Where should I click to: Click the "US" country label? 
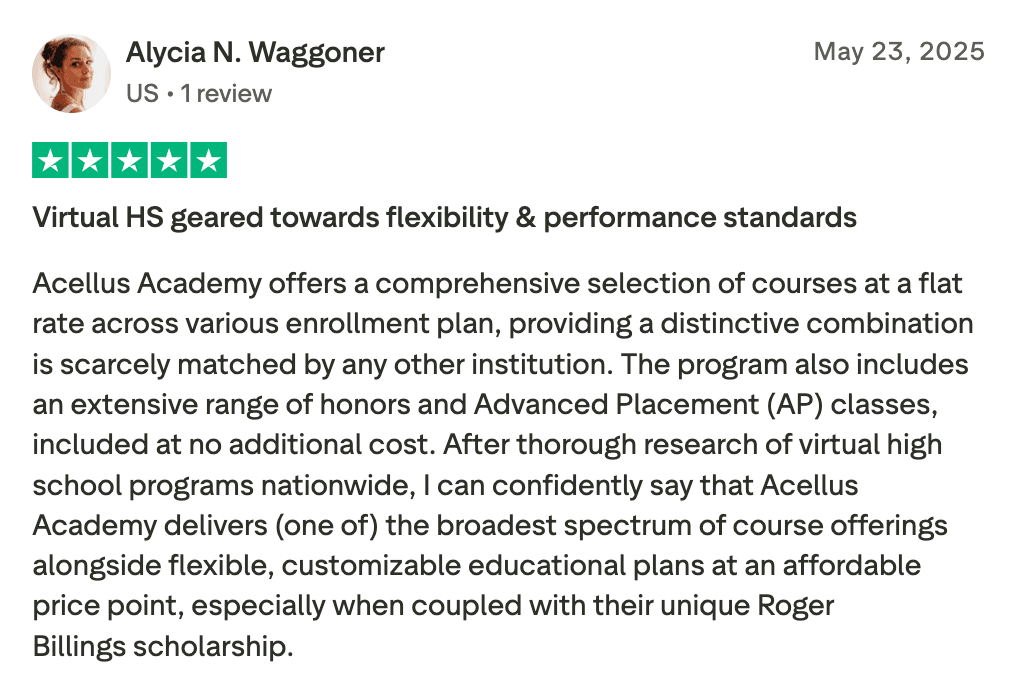tap(143, 94)
